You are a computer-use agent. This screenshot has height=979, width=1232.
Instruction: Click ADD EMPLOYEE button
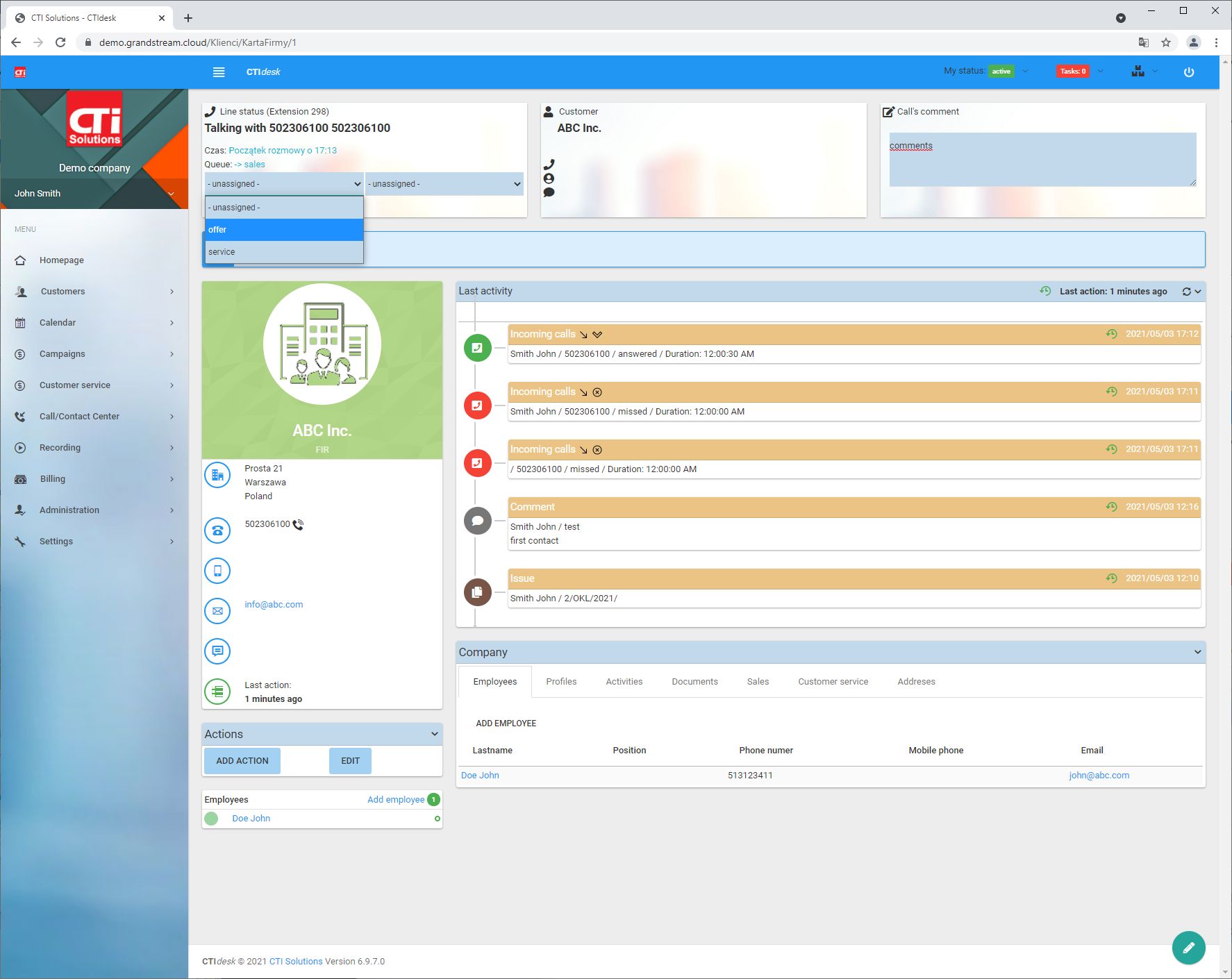(x=506, y=723)
